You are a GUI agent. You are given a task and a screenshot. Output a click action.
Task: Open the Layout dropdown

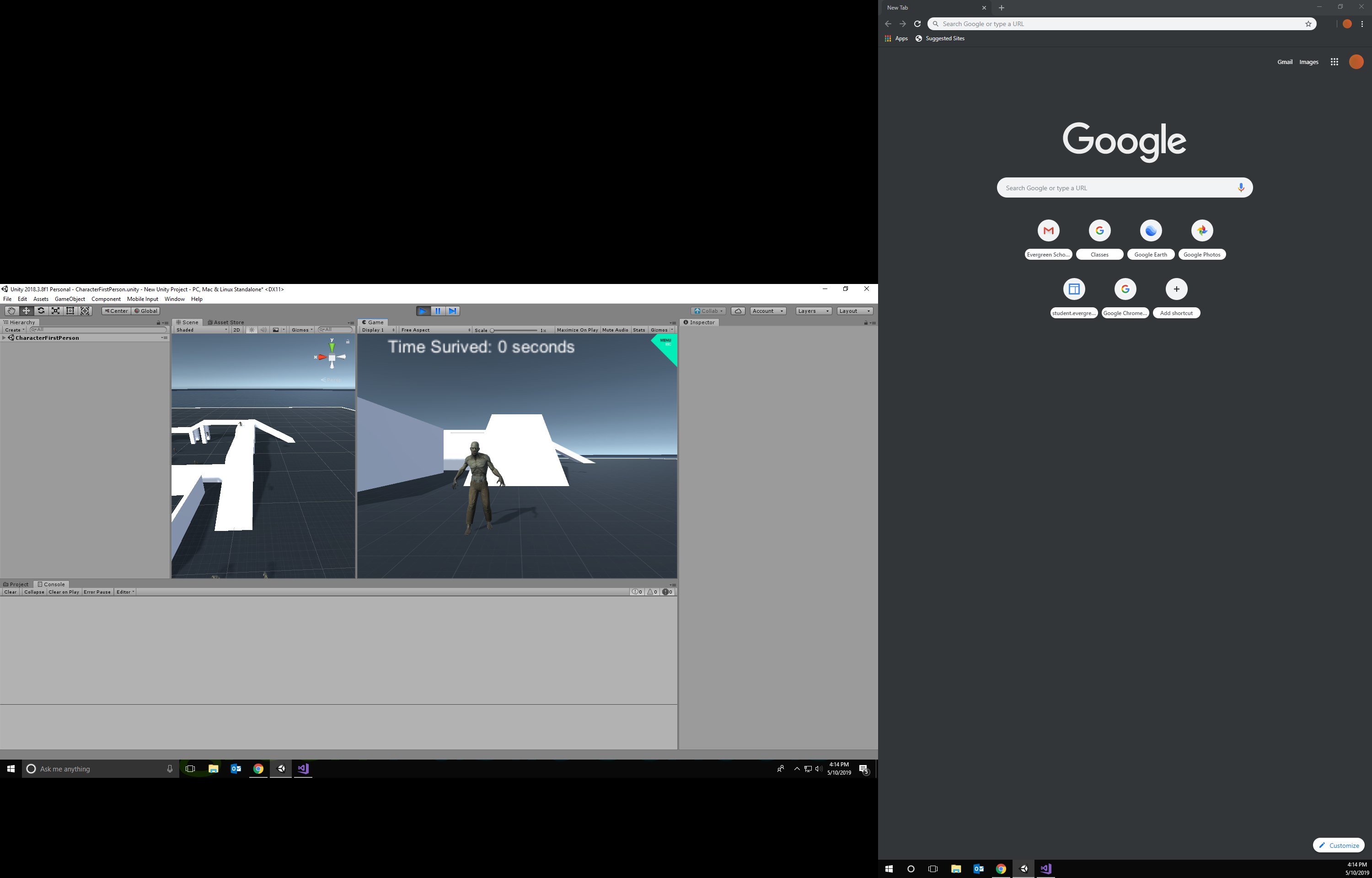[854, 311]
